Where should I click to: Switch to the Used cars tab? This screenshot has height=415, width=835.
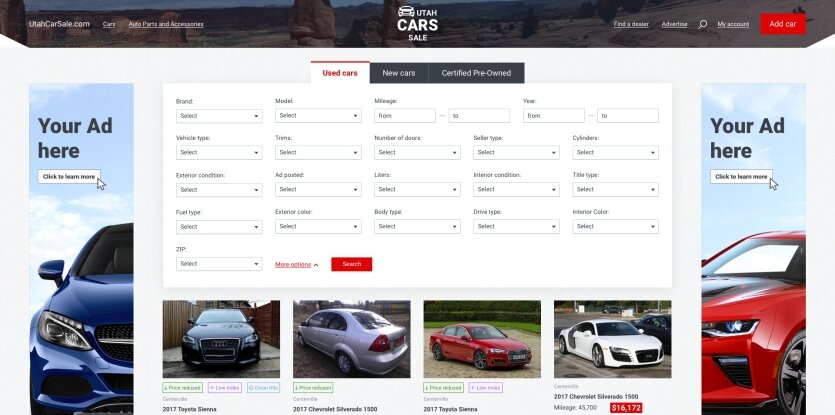tap(340, 73)
